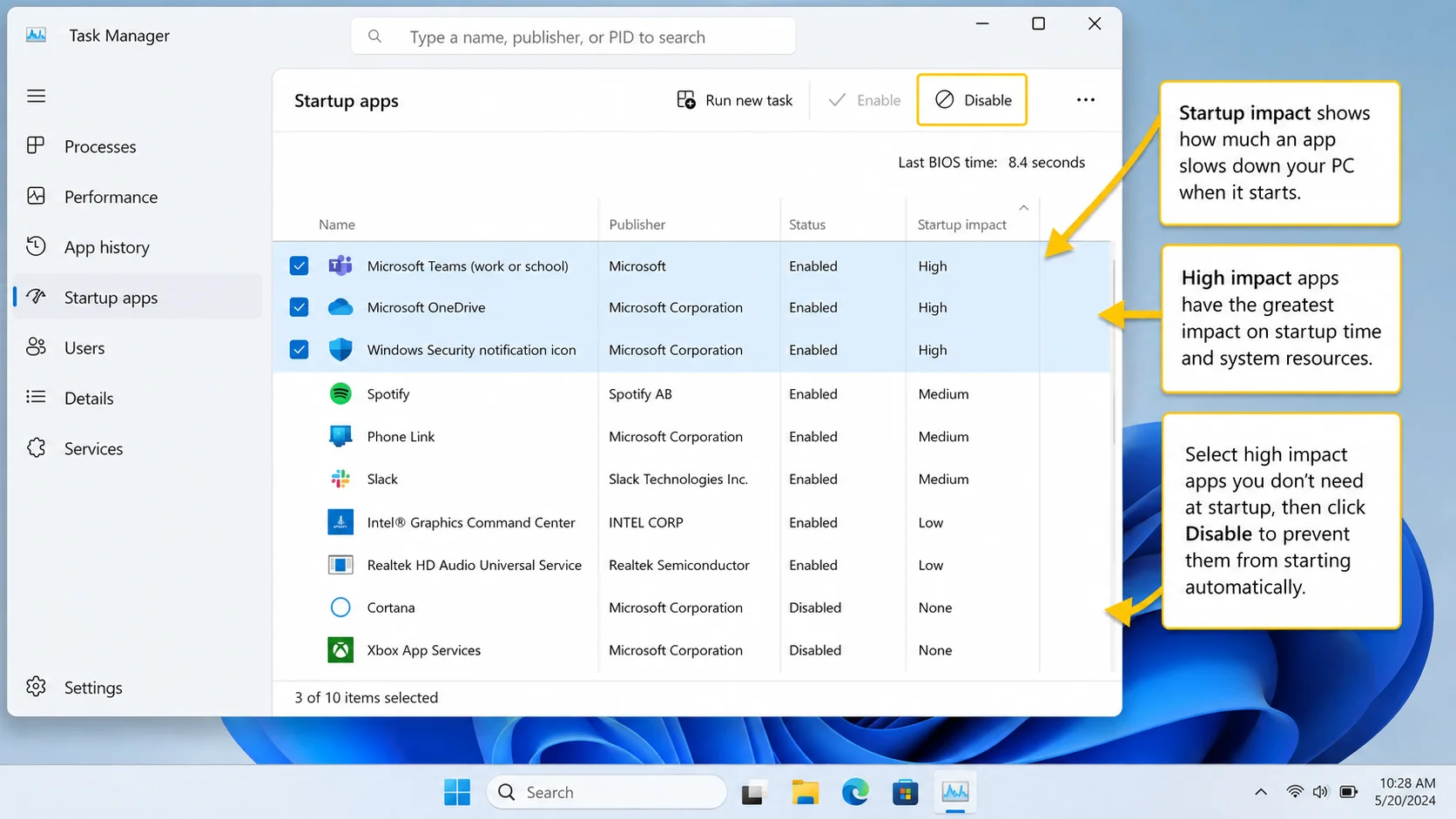Image resolution: width=1456 pixels, height=819 pixels.
Task: Click the Slack app icon
Action: pos(340,479)
